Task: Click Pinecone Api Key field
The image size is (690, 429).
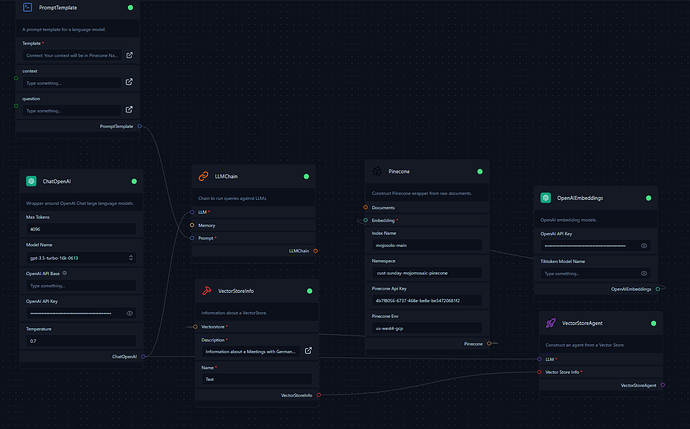Action: (x=427, y=301)
